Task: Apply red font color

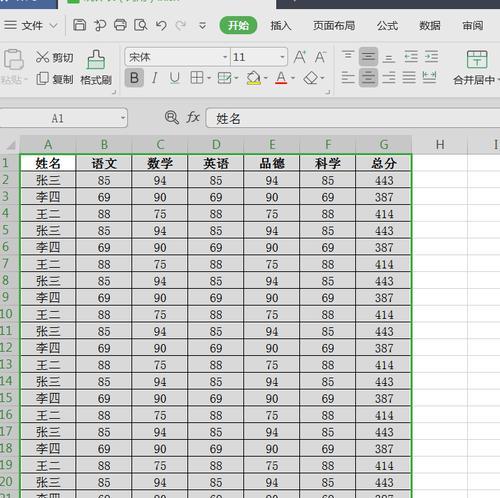Action: pyautogui.click(x=281, y=78)
